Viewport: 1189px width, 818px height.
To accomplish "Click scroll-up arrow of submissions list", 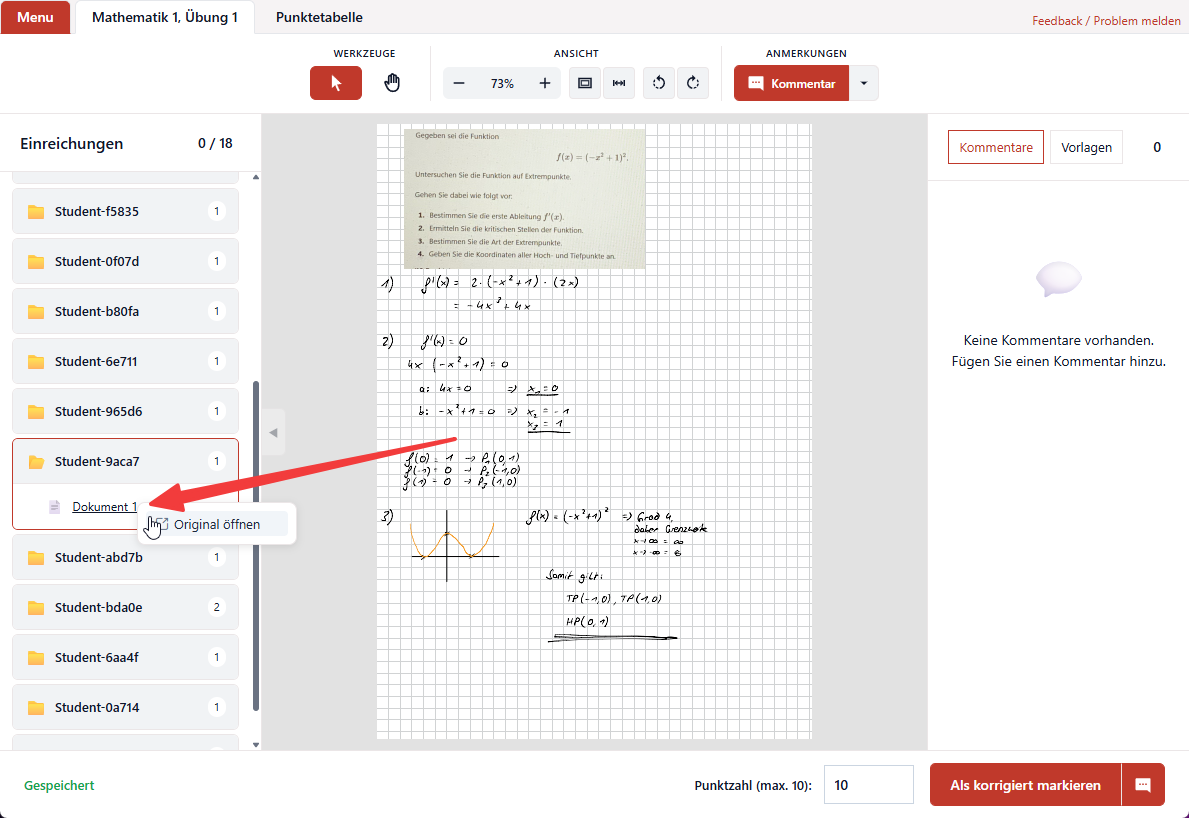I will point(256,177).
